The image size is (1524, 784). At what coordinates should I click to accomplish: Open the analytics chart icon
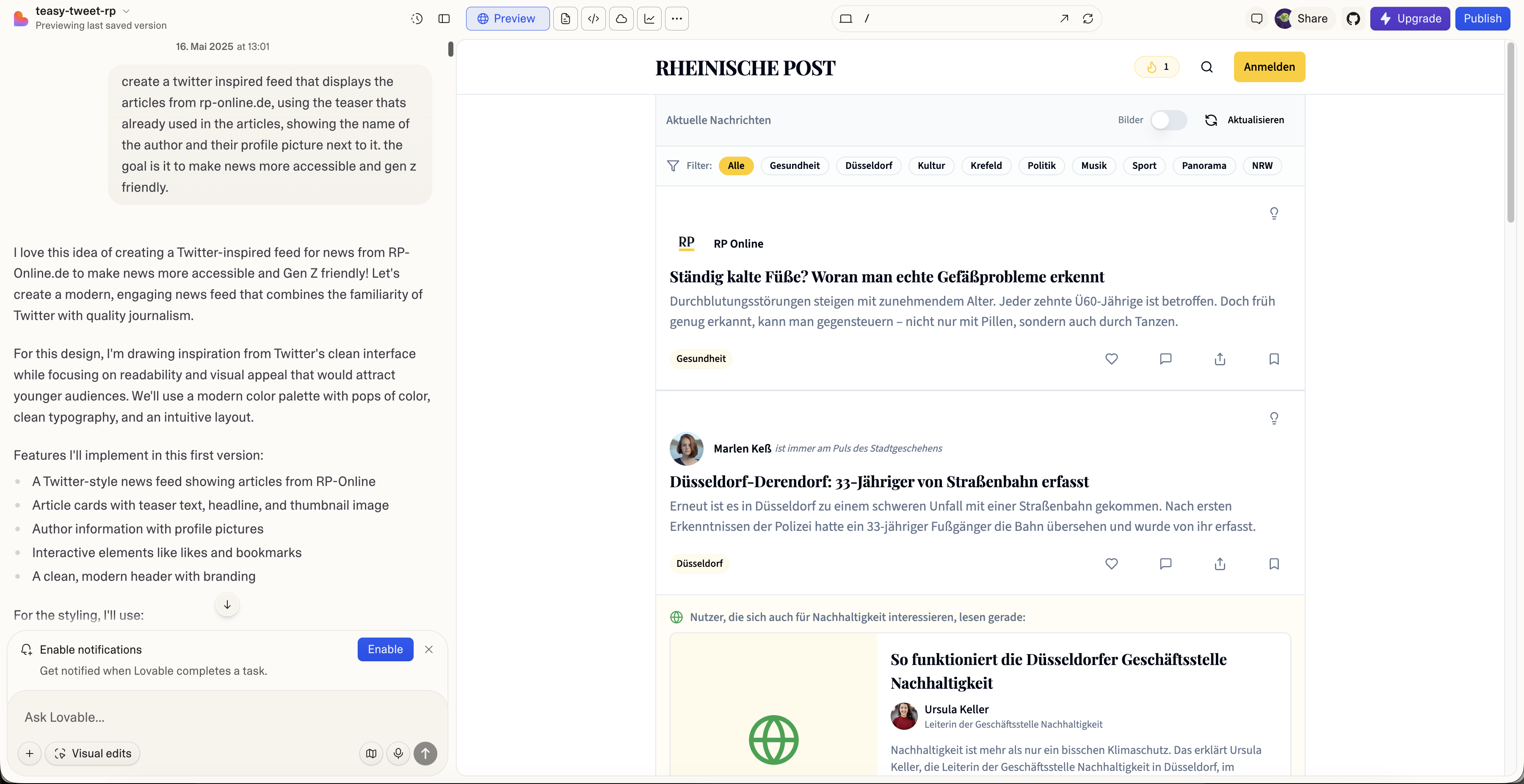pos(649,18)
